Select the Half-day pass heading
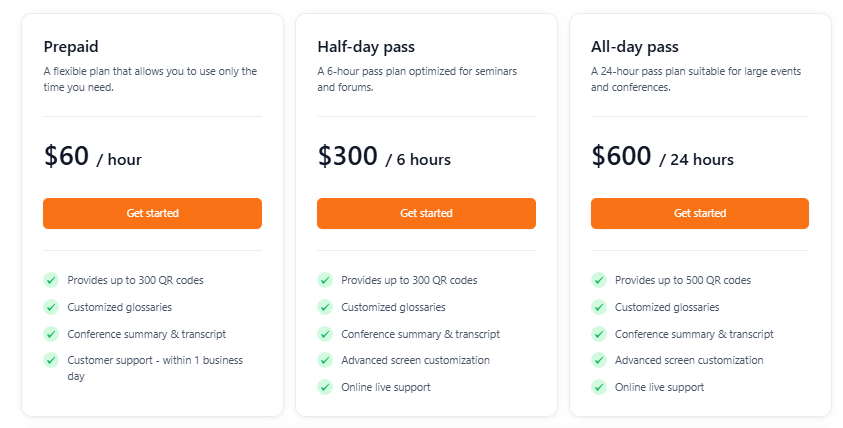The height and width of the screenshot is (428, 843). tap(366, 47)
